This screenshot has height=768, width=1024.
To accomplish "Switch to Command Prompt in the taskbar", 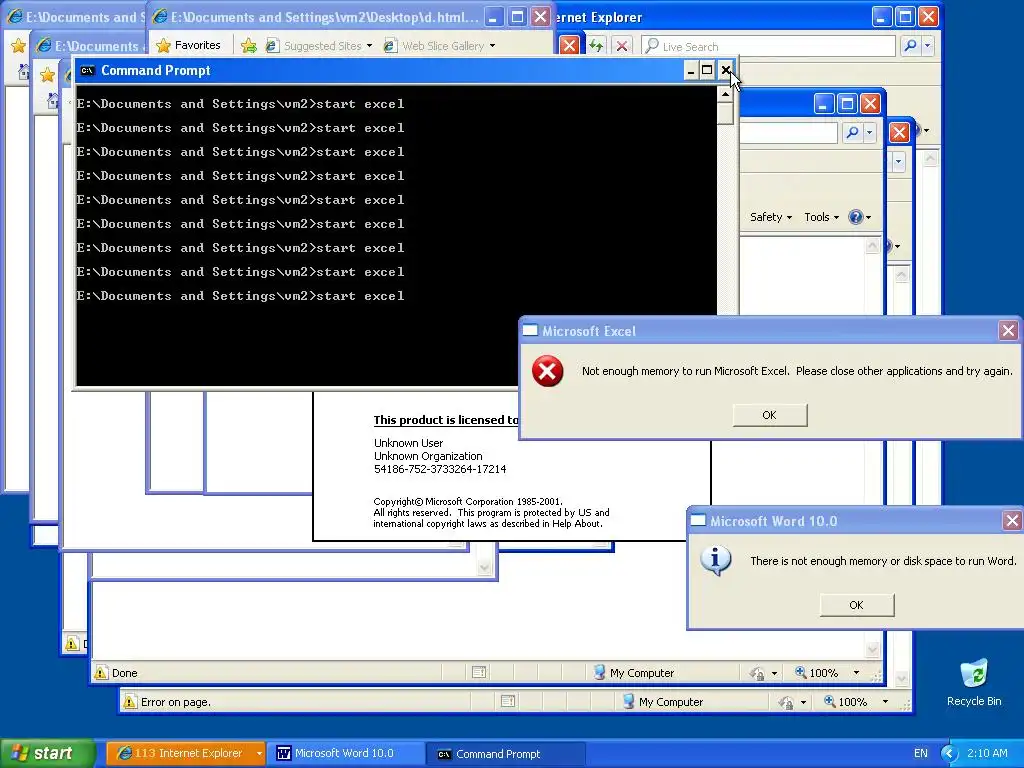I will (x=505, y=754).
